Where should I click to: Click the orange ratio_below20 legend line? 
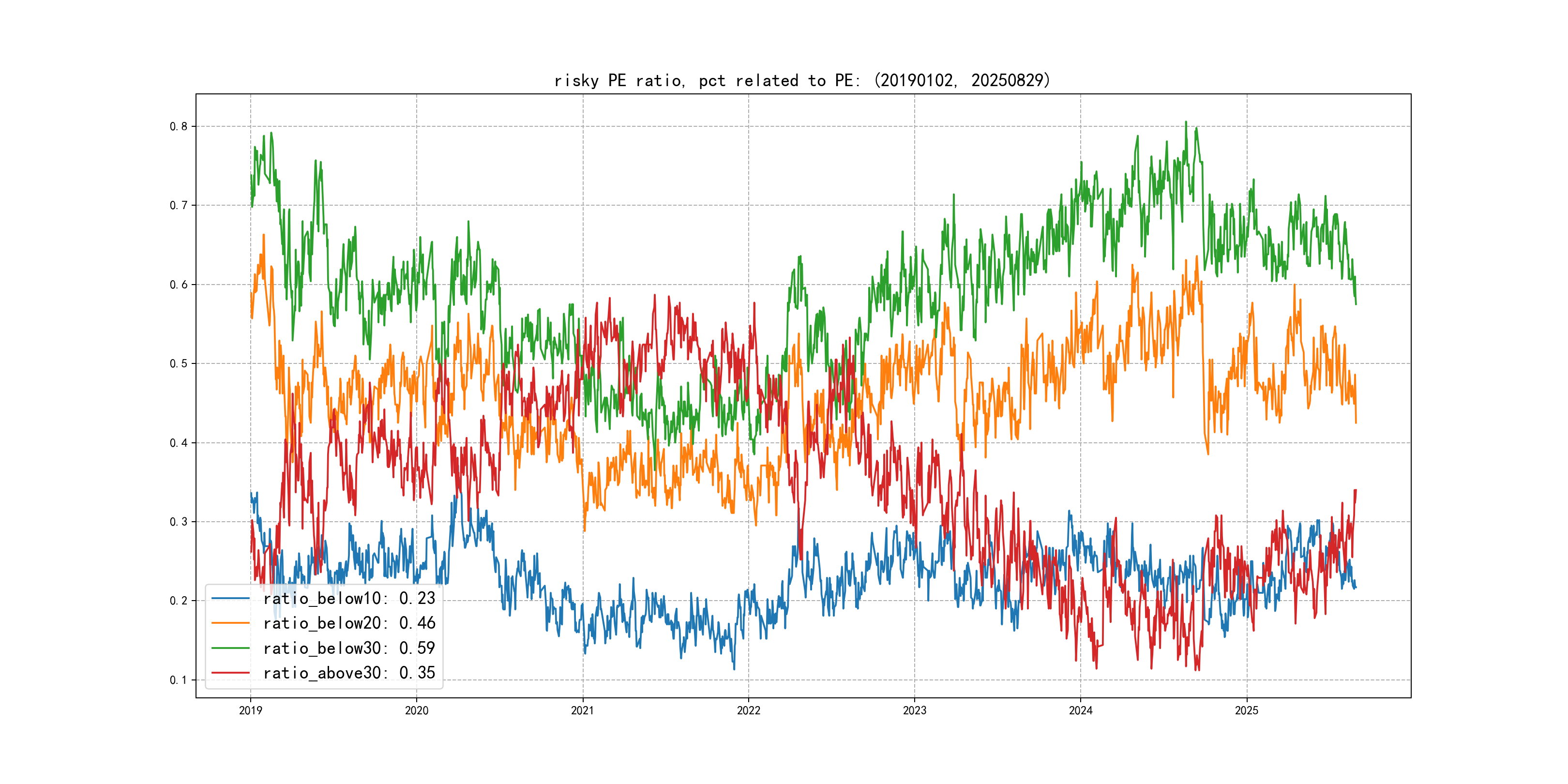pos(230,623)
